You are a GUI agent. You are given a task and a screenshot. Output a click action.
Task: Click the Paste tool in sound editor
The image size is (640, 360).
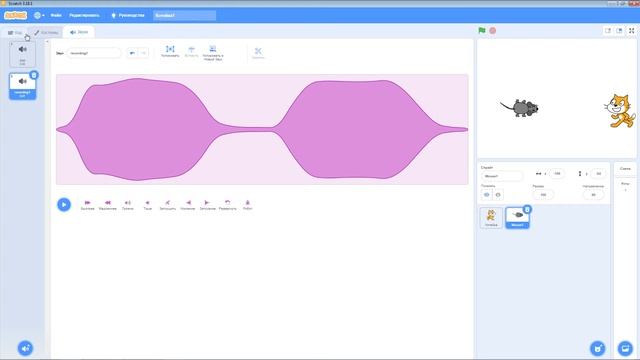tap(191, 51)
